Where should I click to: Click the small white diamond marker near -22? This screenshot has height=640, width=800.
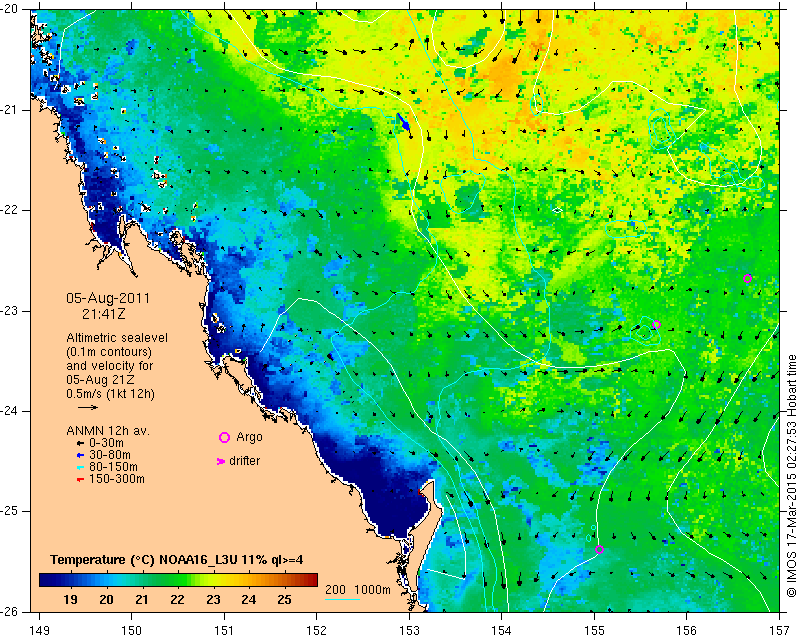tap(557, 210)
